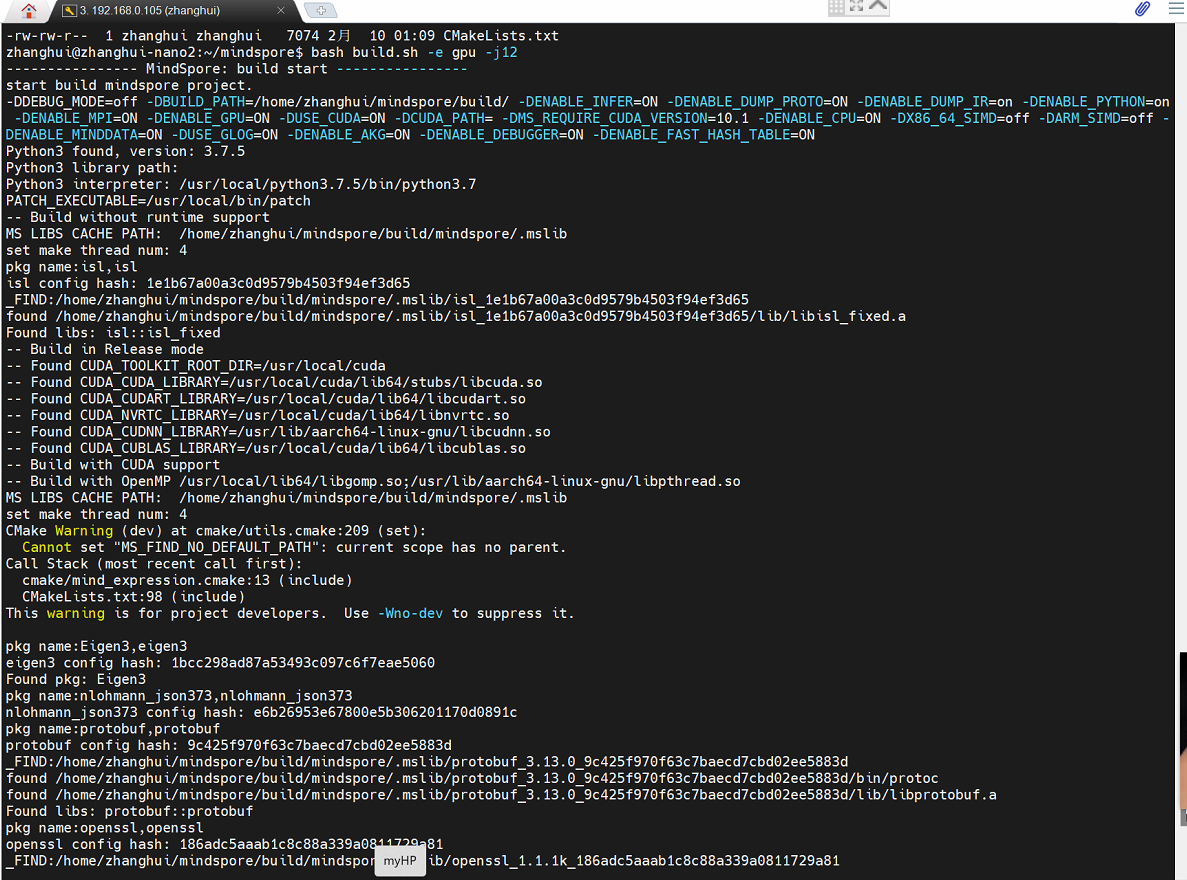Click 'Found pkg: Eigen3' line

(76, 679)
